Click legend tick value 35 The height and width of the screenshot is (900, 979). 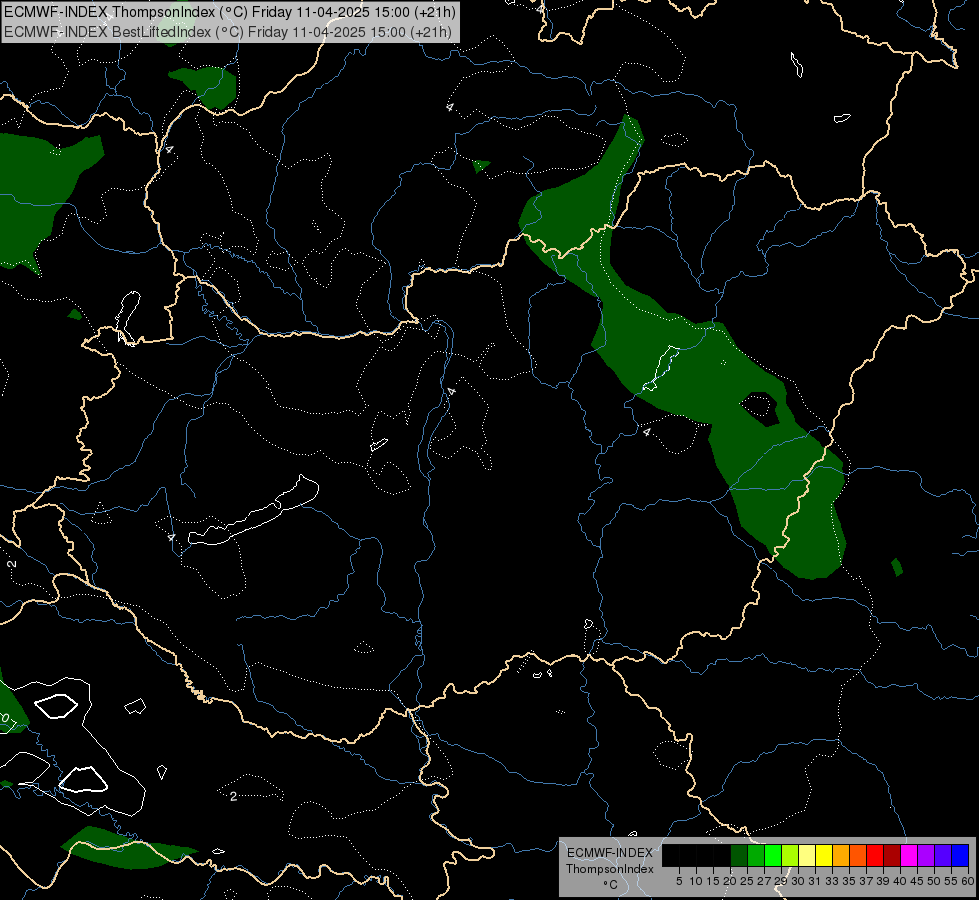(x=849, y=881)
